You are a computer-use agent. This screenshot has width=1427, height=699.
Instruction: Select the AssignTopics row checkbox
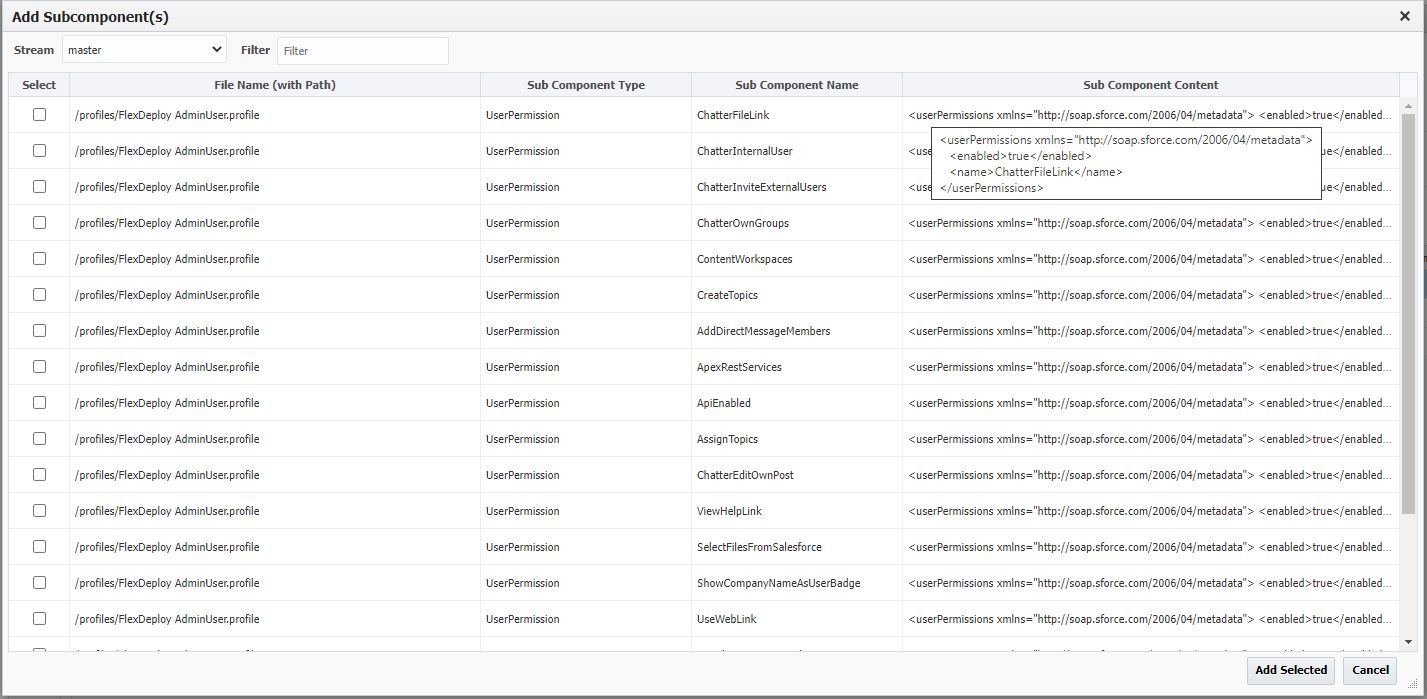click(39, 439)
